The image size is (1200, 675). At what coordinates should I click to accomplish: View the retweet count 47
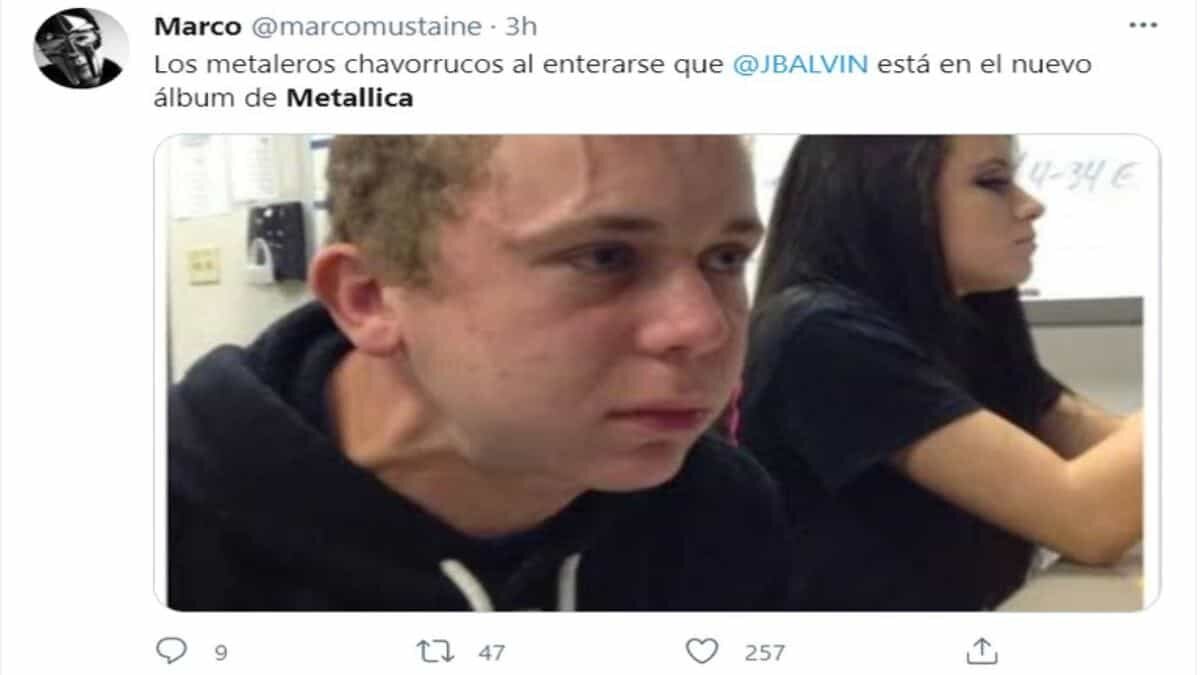(491, 653)
